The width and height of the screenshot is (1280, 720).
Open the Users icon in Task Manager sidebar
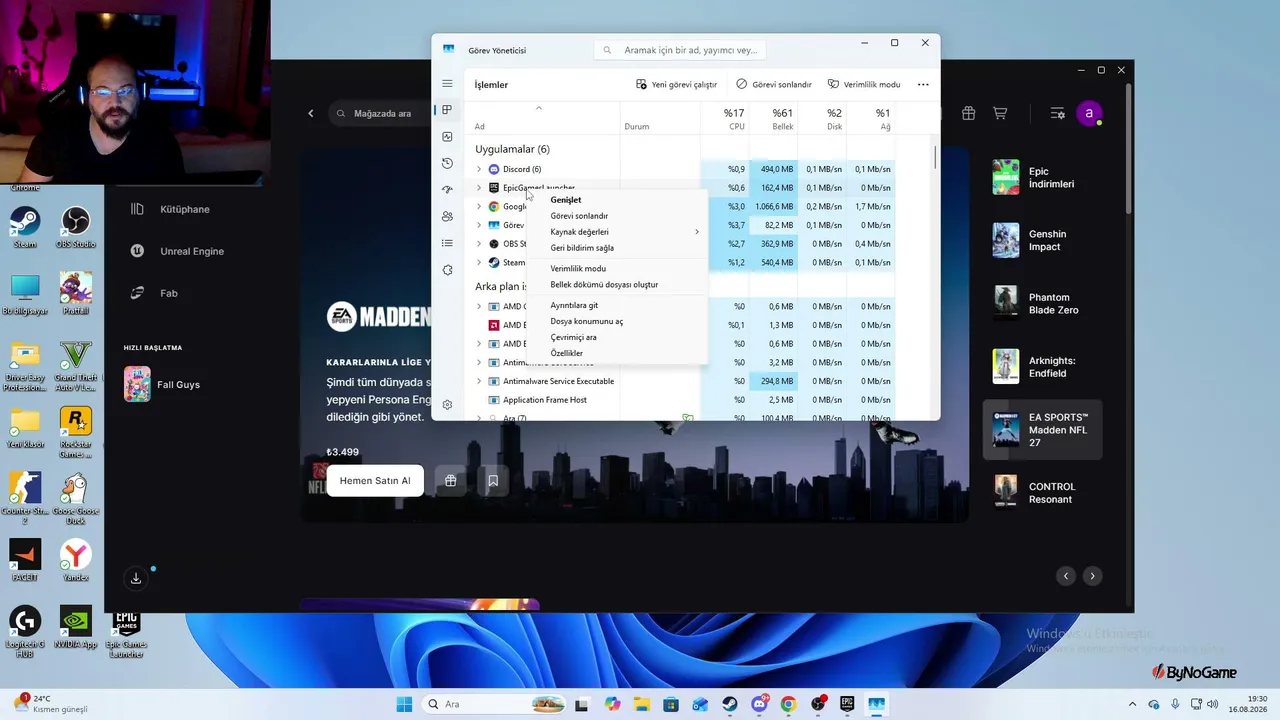(447, 217)
